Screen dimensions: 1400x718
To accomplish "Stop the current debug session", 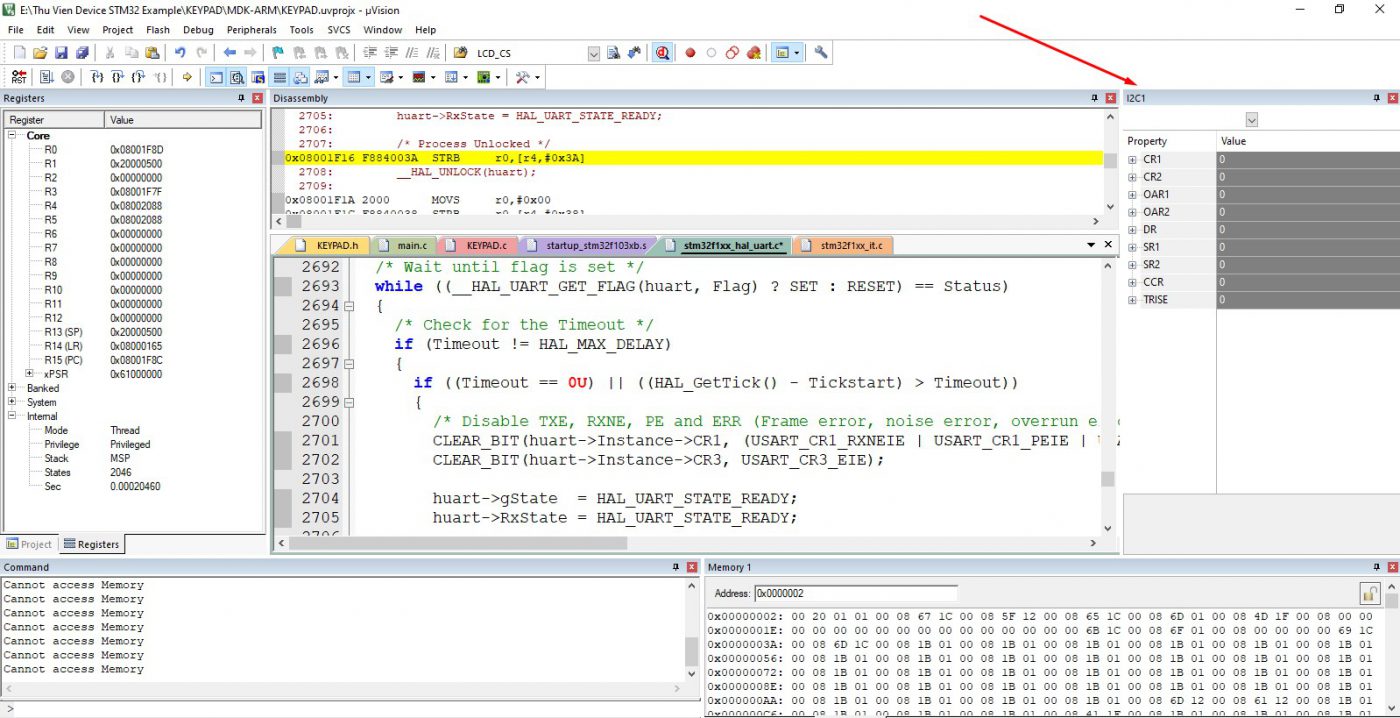I will coord(68,76).
